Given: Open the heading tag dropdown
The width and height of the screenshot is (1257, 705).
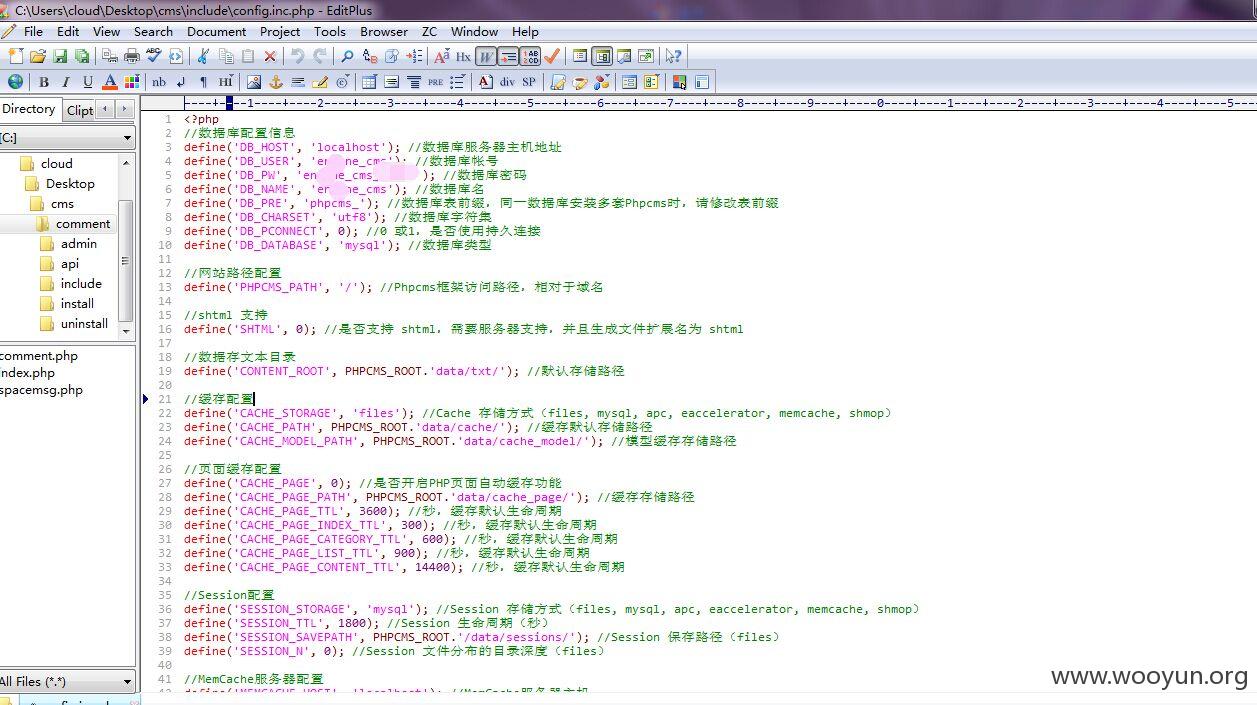Looking at the screenshot, I should click(226, 82).
